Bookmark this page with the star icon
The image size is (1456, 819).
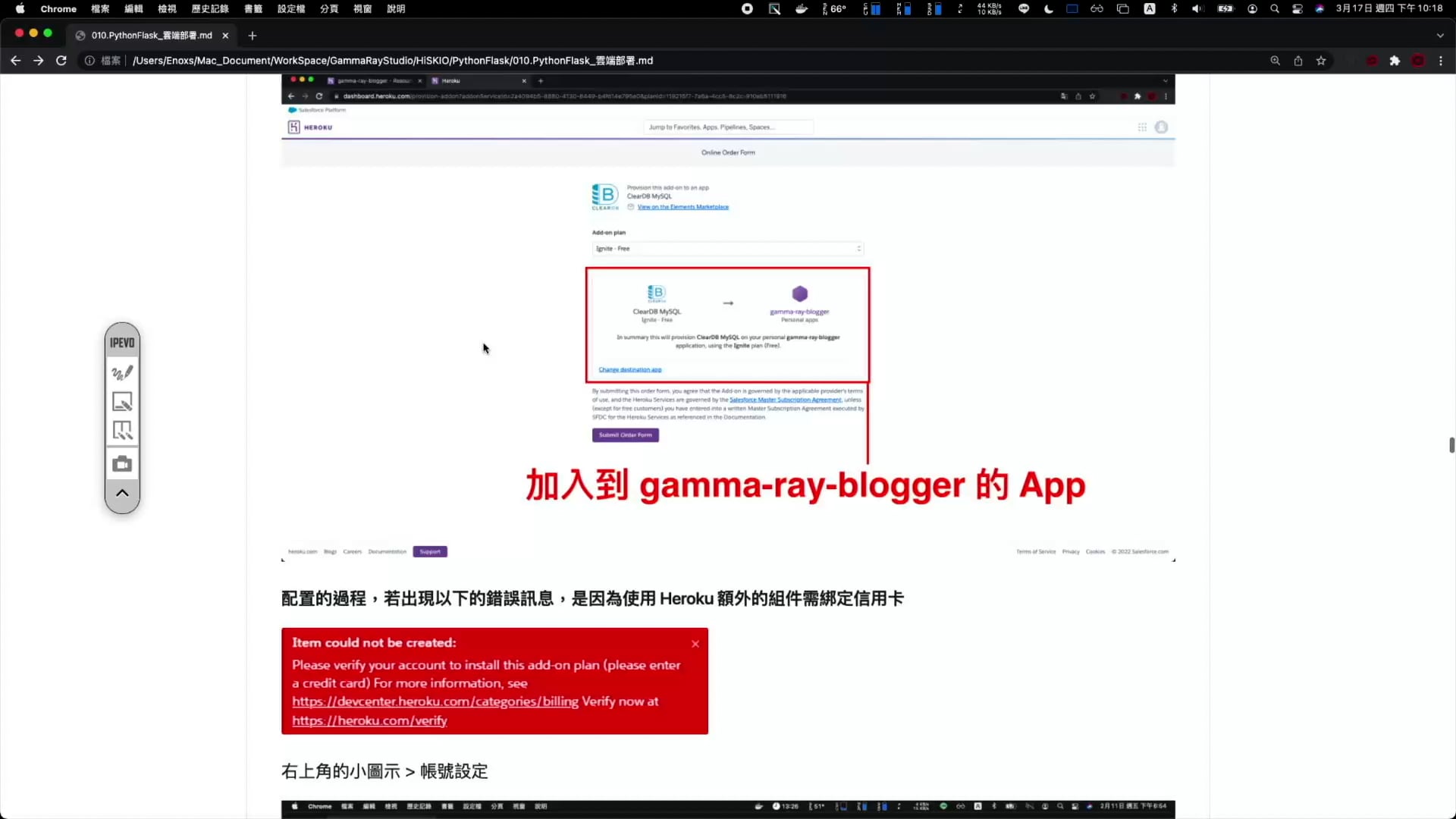[1321, 61]
